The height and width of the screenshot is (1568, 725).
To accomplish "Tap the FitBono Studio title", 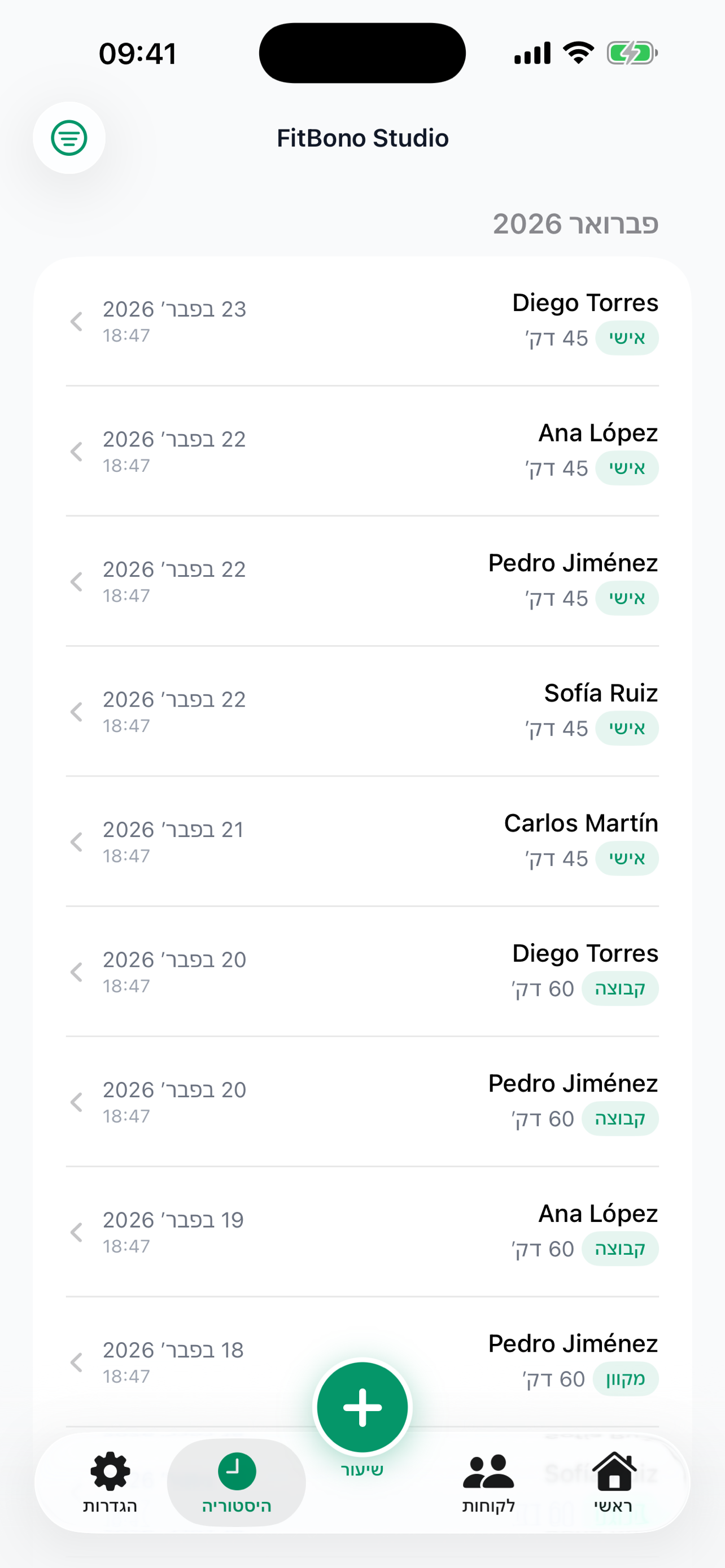I will point(362,138).
